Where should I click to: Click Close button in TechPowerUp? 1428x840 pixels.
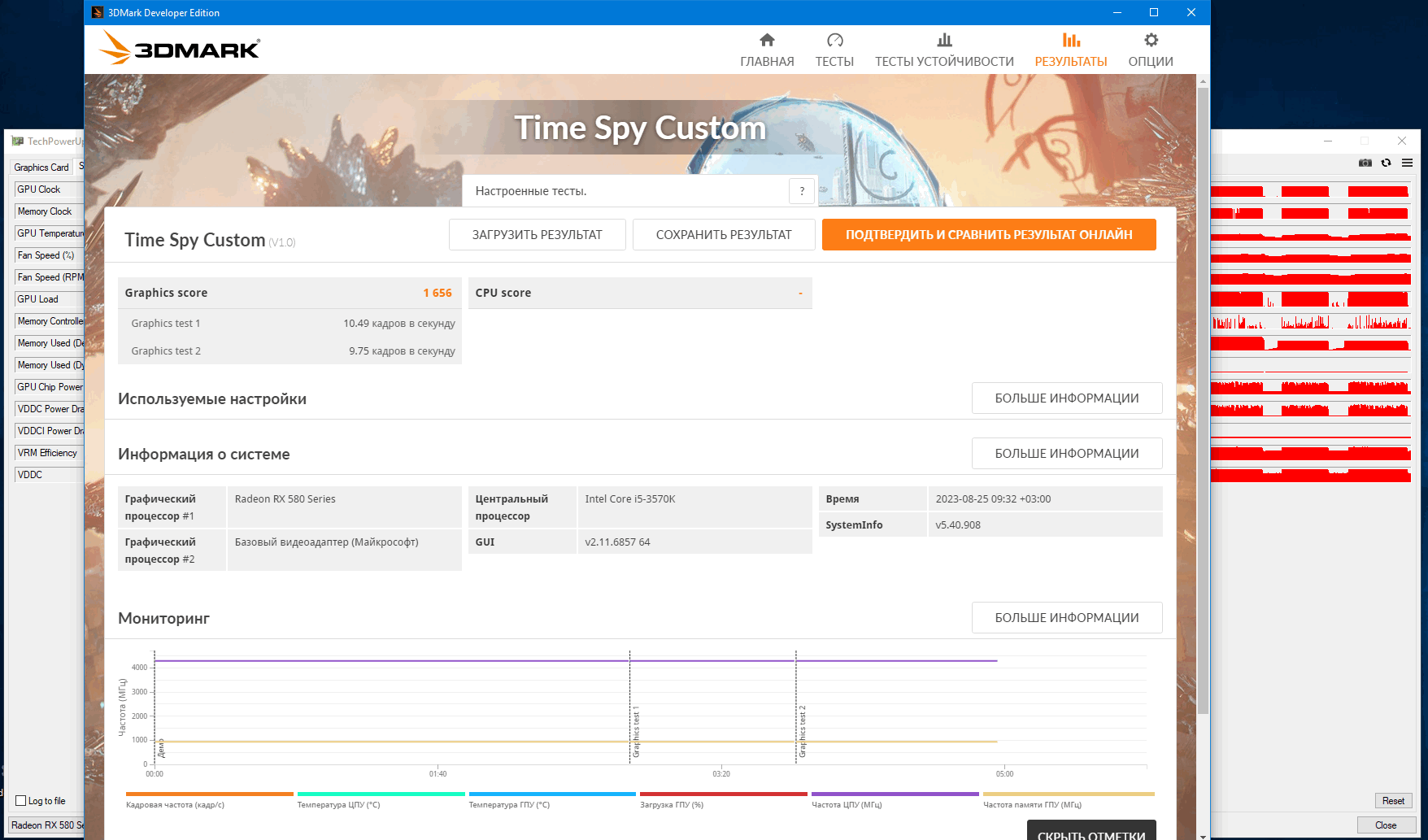point(1386,825)
